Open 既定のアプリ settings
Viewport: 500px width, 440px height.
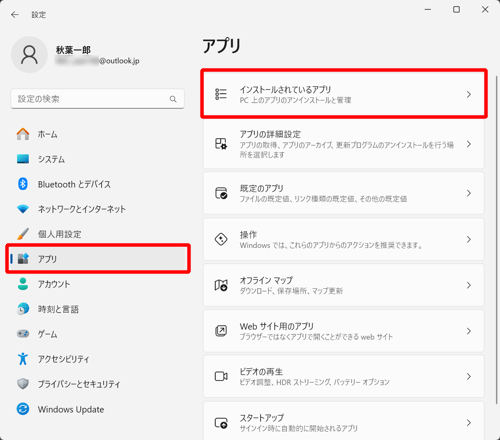(x=344, y=193)
